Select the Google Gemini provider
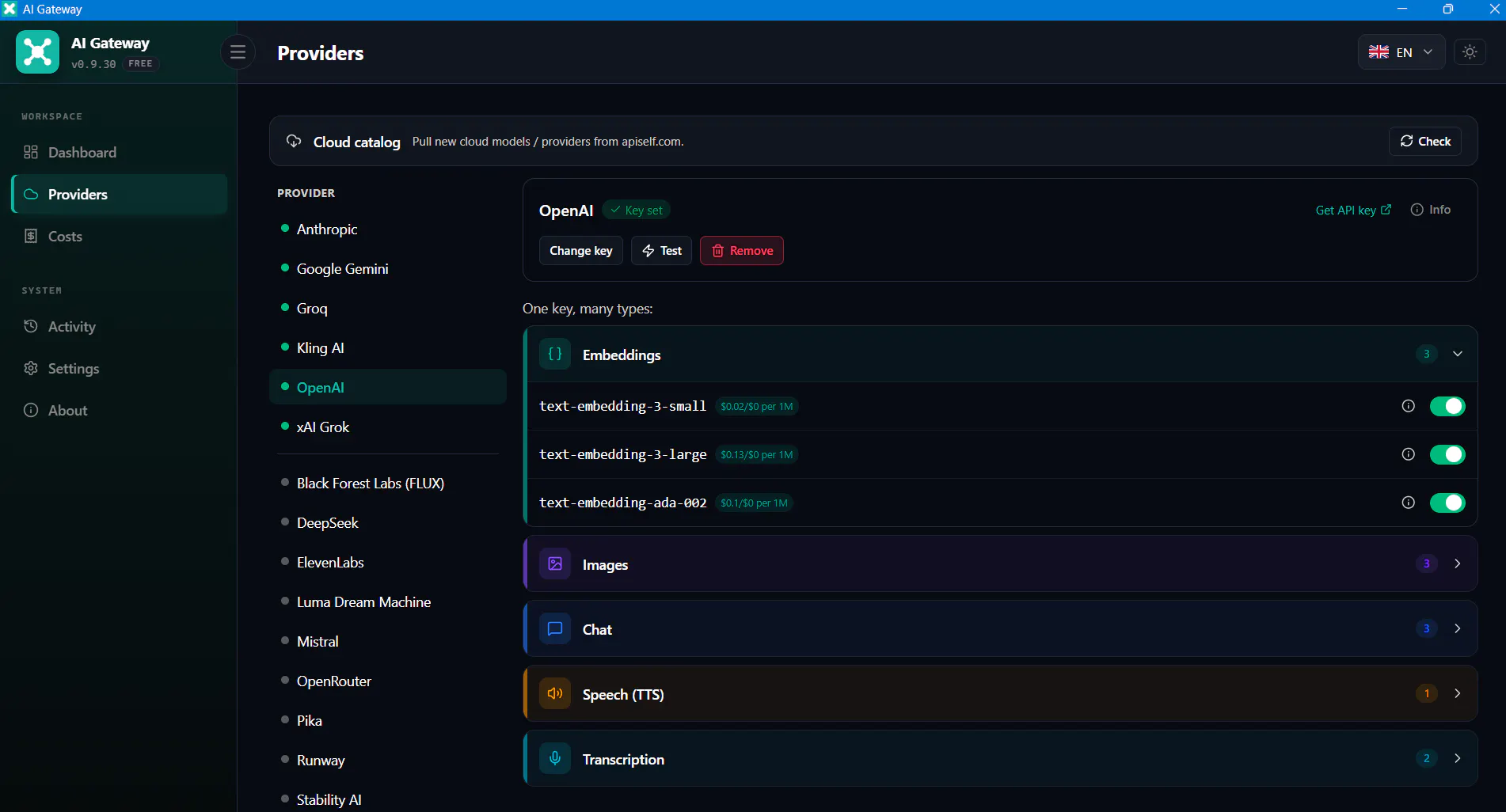The image size is (1506, 812). click(388, 268)
